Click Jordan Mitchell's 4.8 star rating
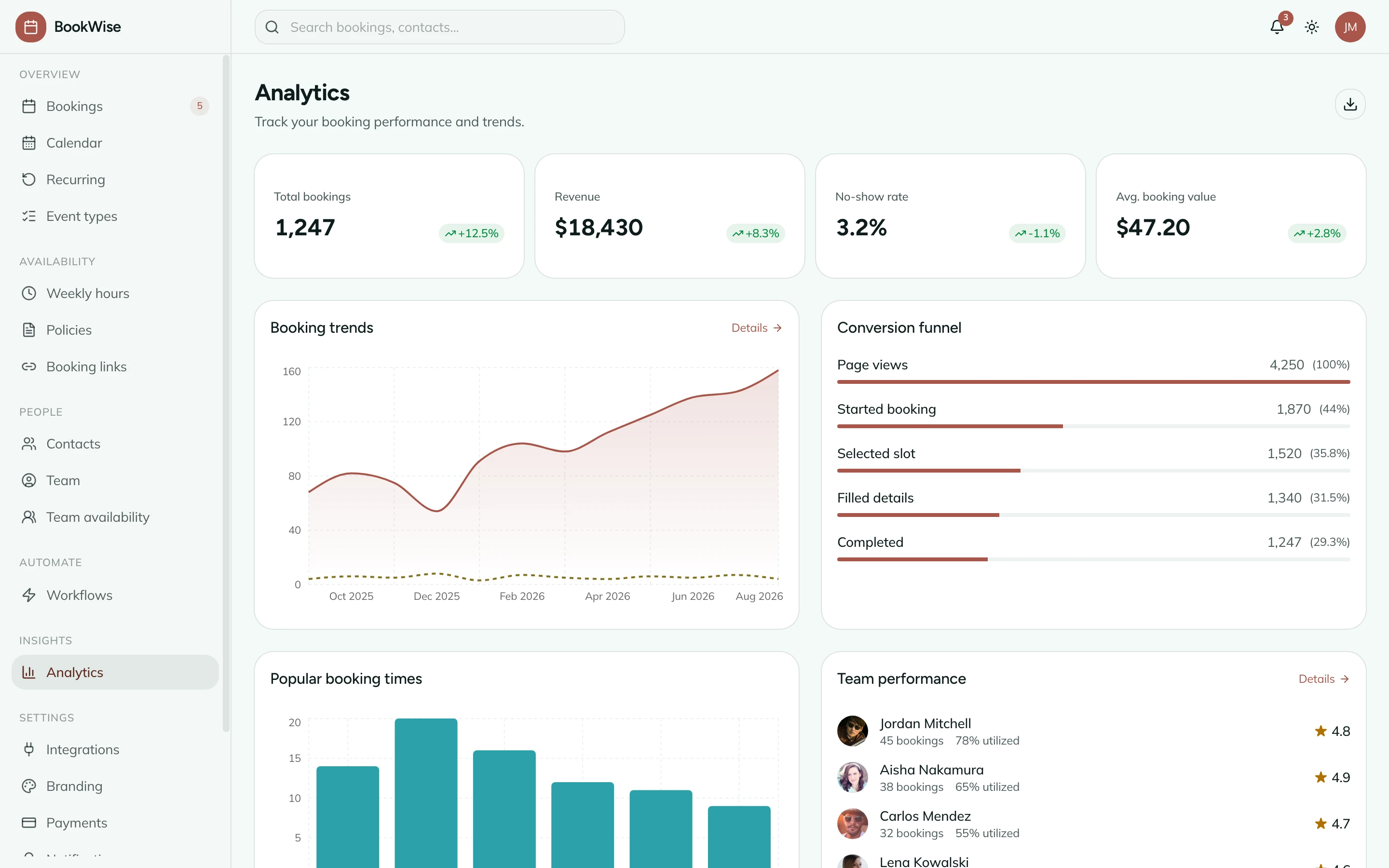The width and height of the screenshot is (1389, 868). click(1332, 732)
